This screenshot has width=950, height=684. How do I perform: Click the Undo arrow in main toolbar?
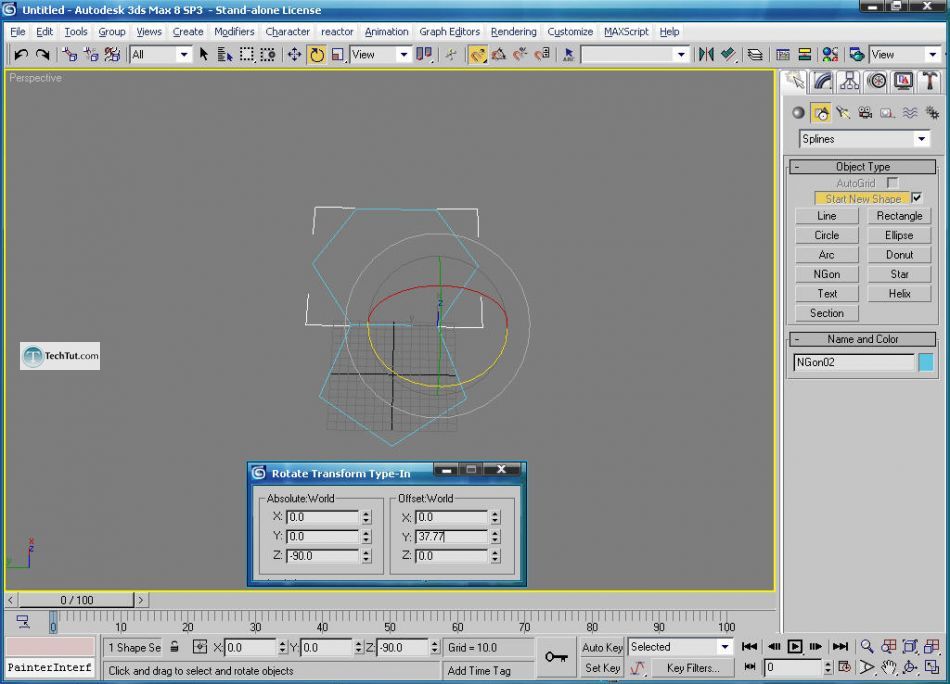[21, 55]
